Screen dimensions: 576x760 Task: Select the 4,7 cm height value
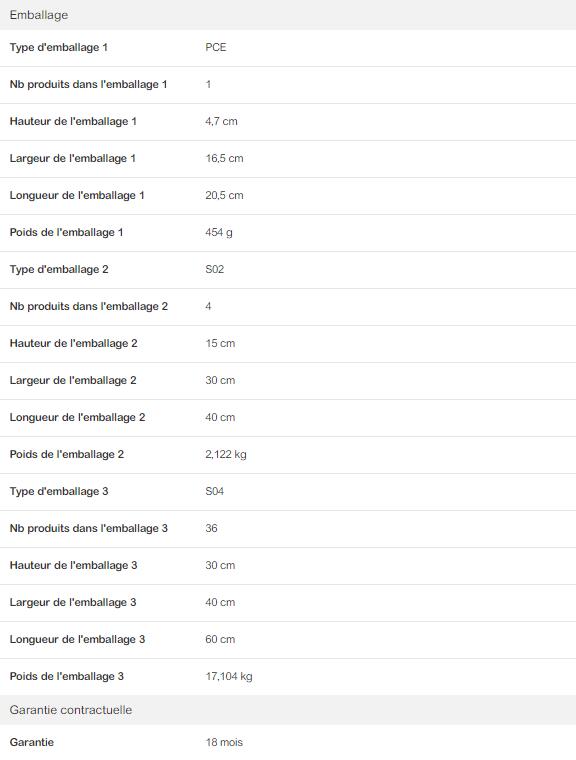coord(221,121)
